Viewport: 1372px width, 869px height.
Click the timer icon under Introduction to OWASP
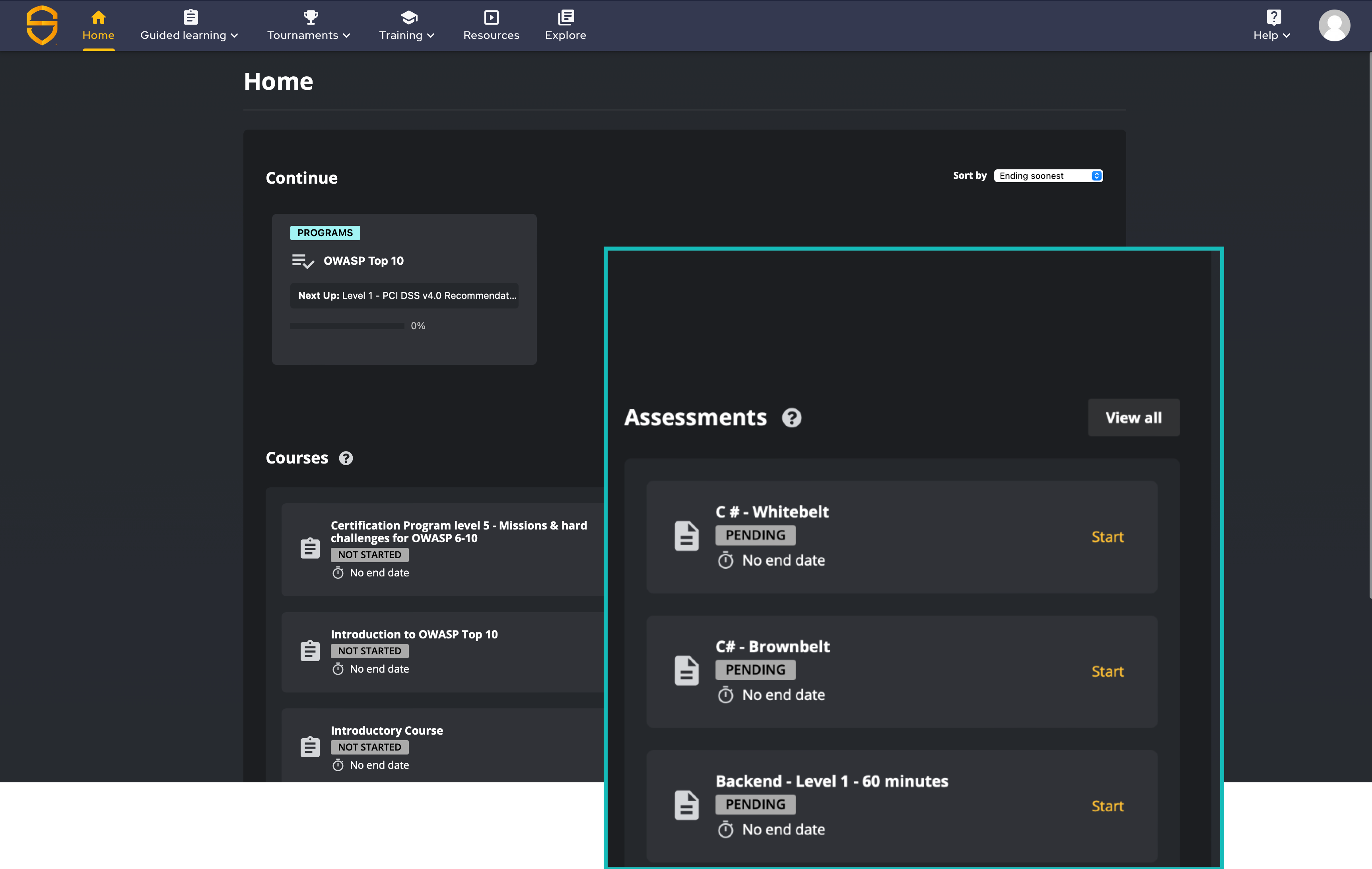tap(338, 669)
